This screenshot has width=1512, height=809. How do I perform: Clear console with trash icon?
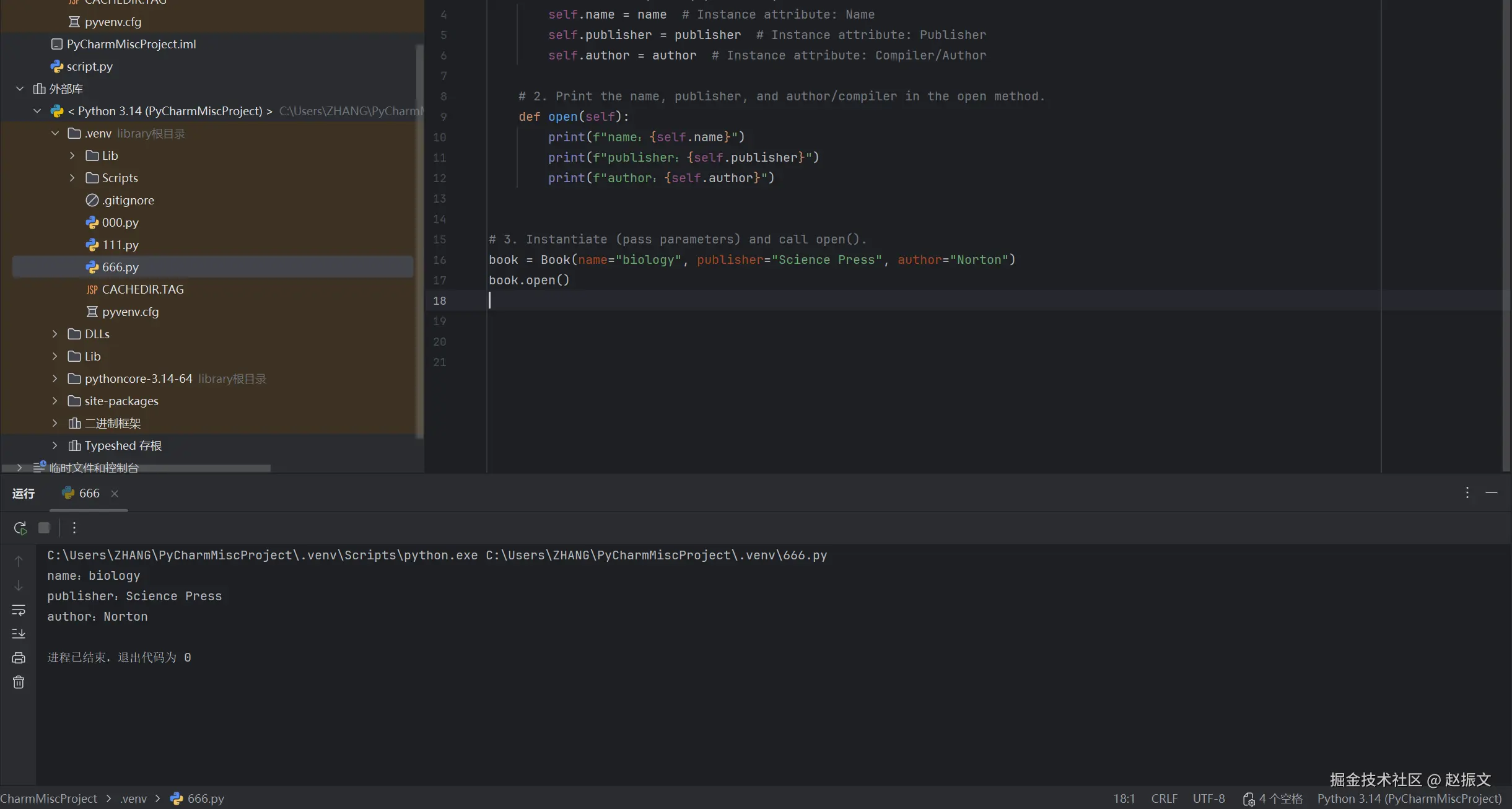pos(19,682)
